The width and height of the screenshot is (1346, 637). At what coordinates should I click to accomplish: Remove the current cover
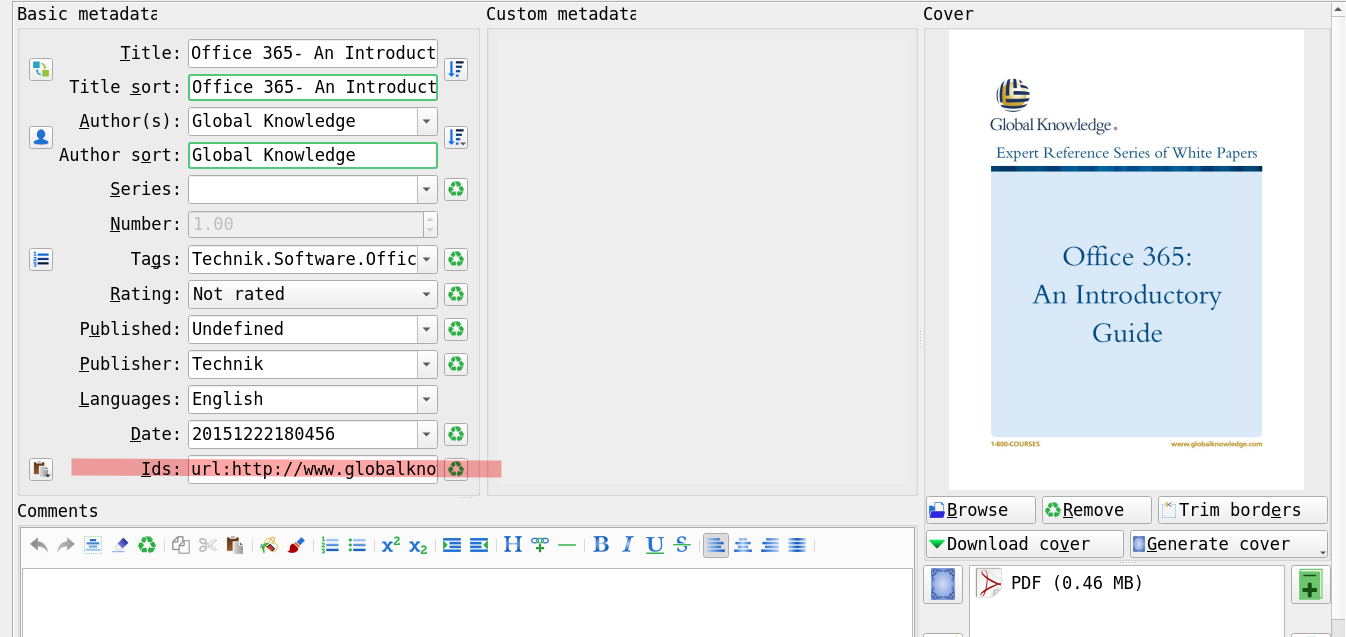1096,510
